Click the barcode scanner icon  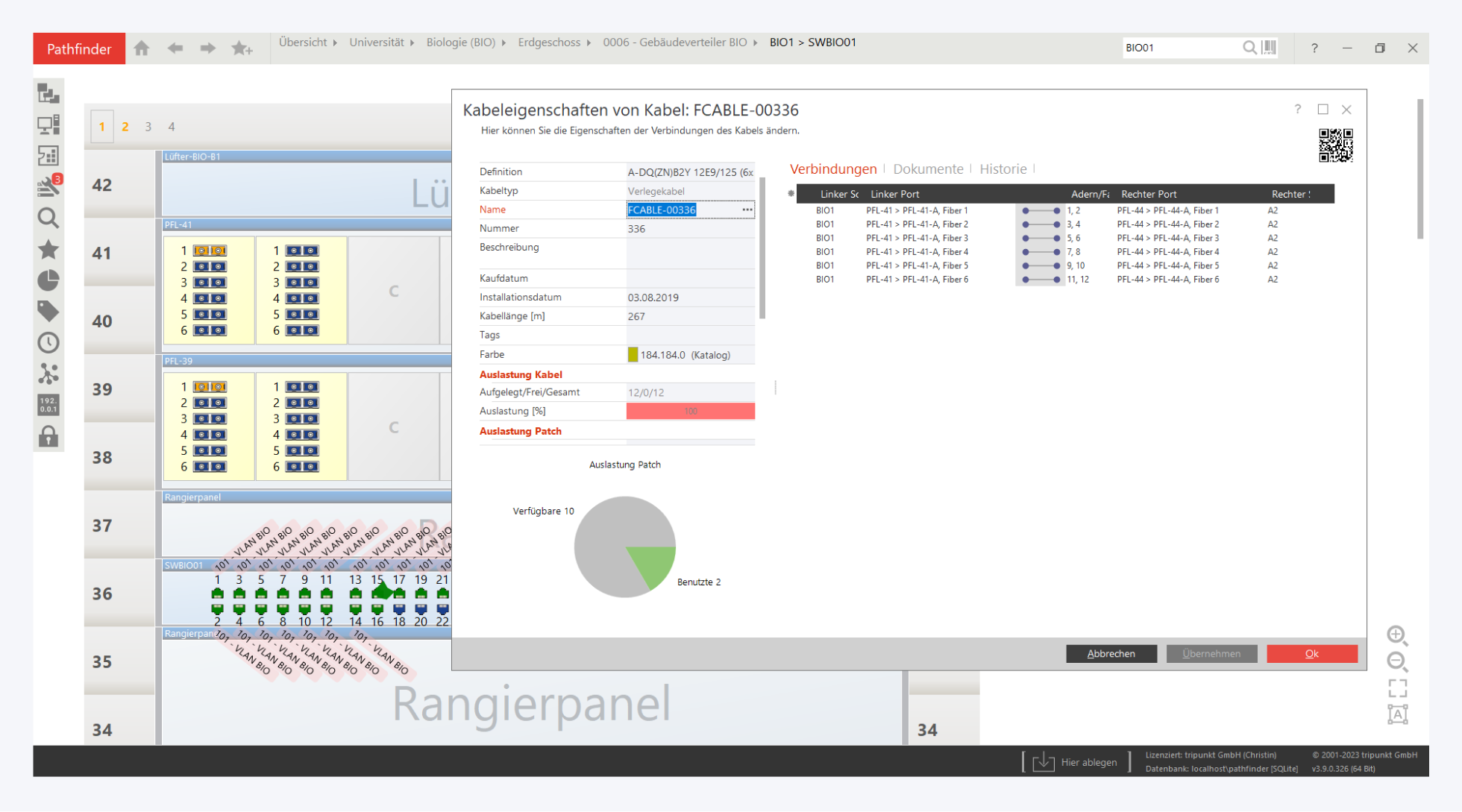[1269, 48]
